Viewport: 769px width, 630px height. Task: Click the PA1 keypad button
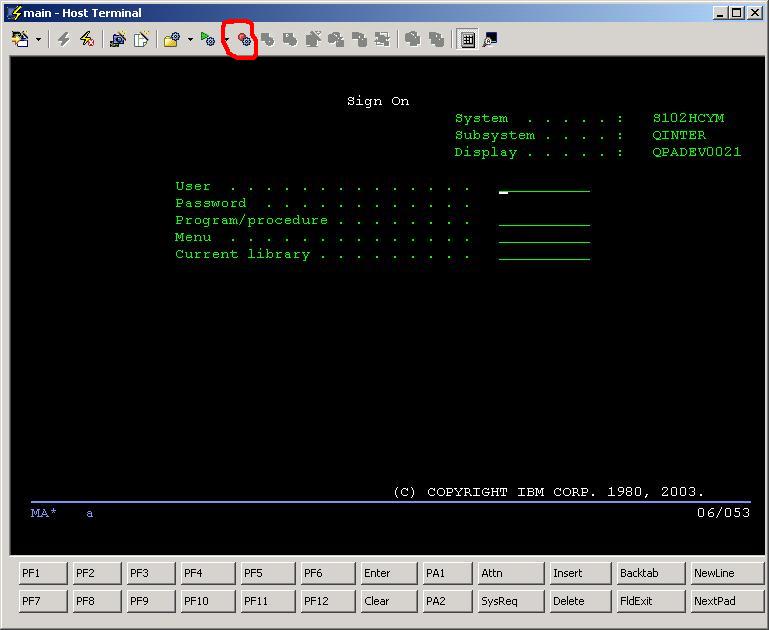tap(447, 573)
